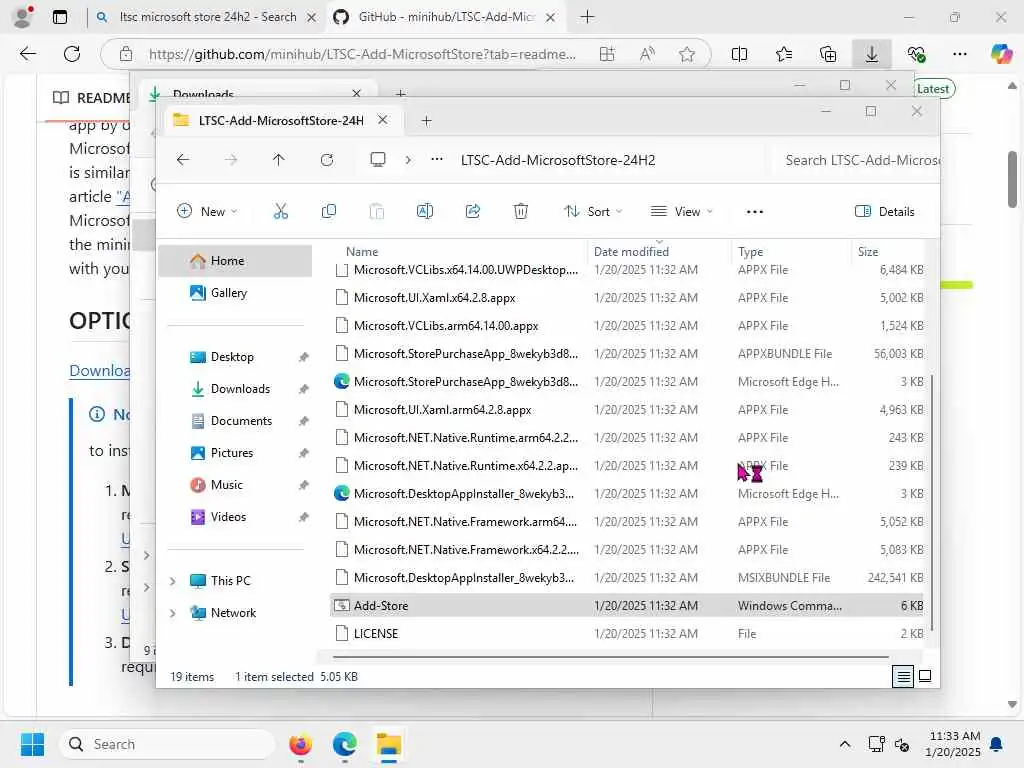
Task: Go back in File Explorer navigation
Action: click(x=183, y=160)
